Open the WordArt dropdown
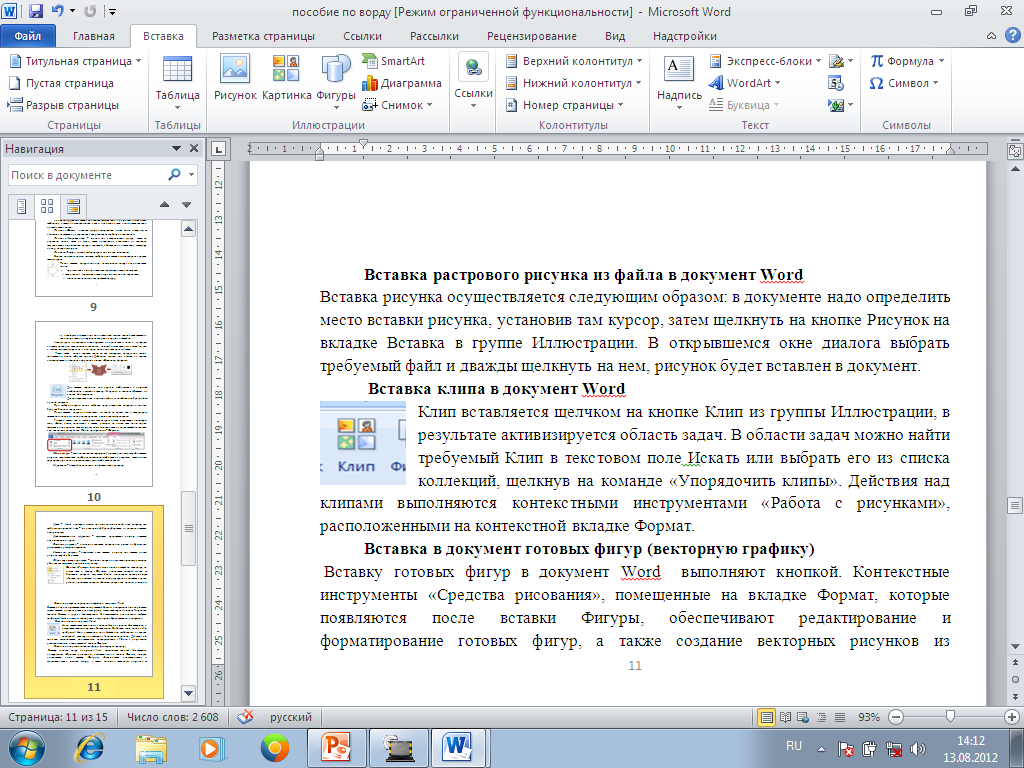The width and height of the screenshot is (1024, 768). pos(777,83)
